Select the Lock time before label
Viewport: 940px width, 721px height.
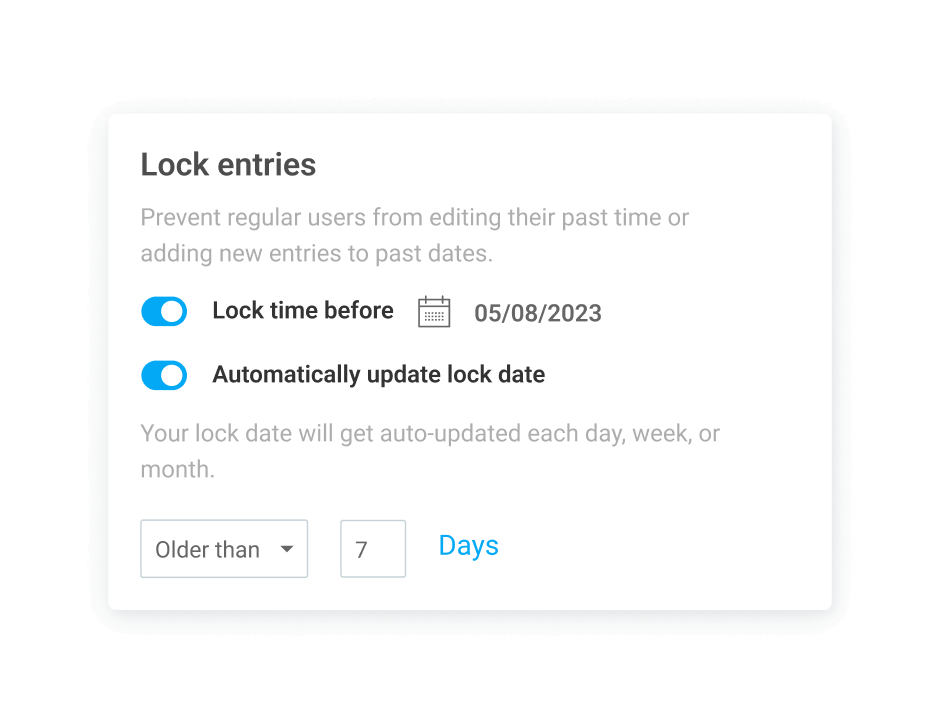pos(302,311)
